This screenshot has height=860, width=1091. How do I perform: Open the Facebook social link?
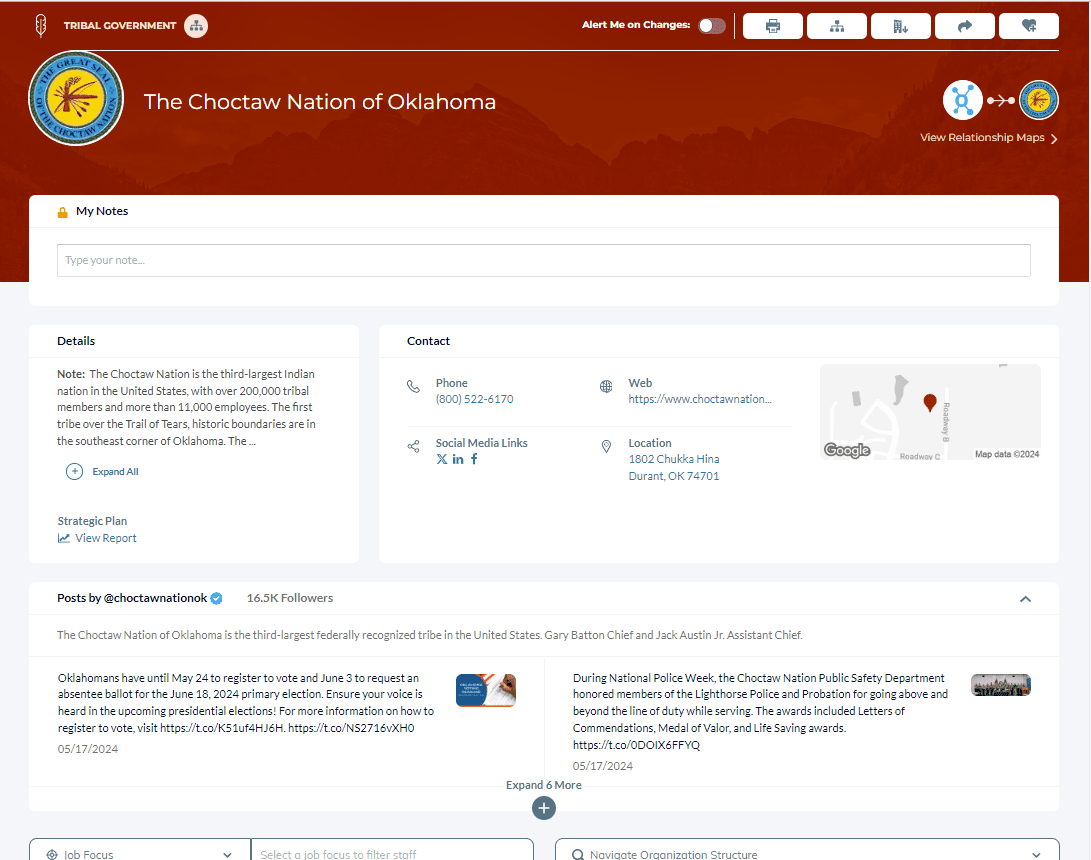click(474, 459)
